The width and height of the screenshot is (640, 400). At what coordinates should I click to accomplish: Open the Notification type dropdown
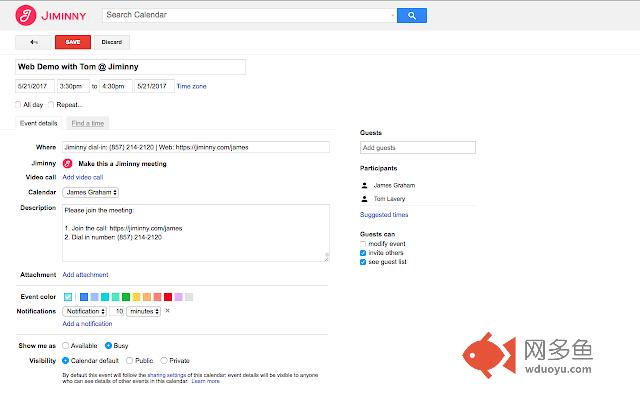(x=84, y=311)
